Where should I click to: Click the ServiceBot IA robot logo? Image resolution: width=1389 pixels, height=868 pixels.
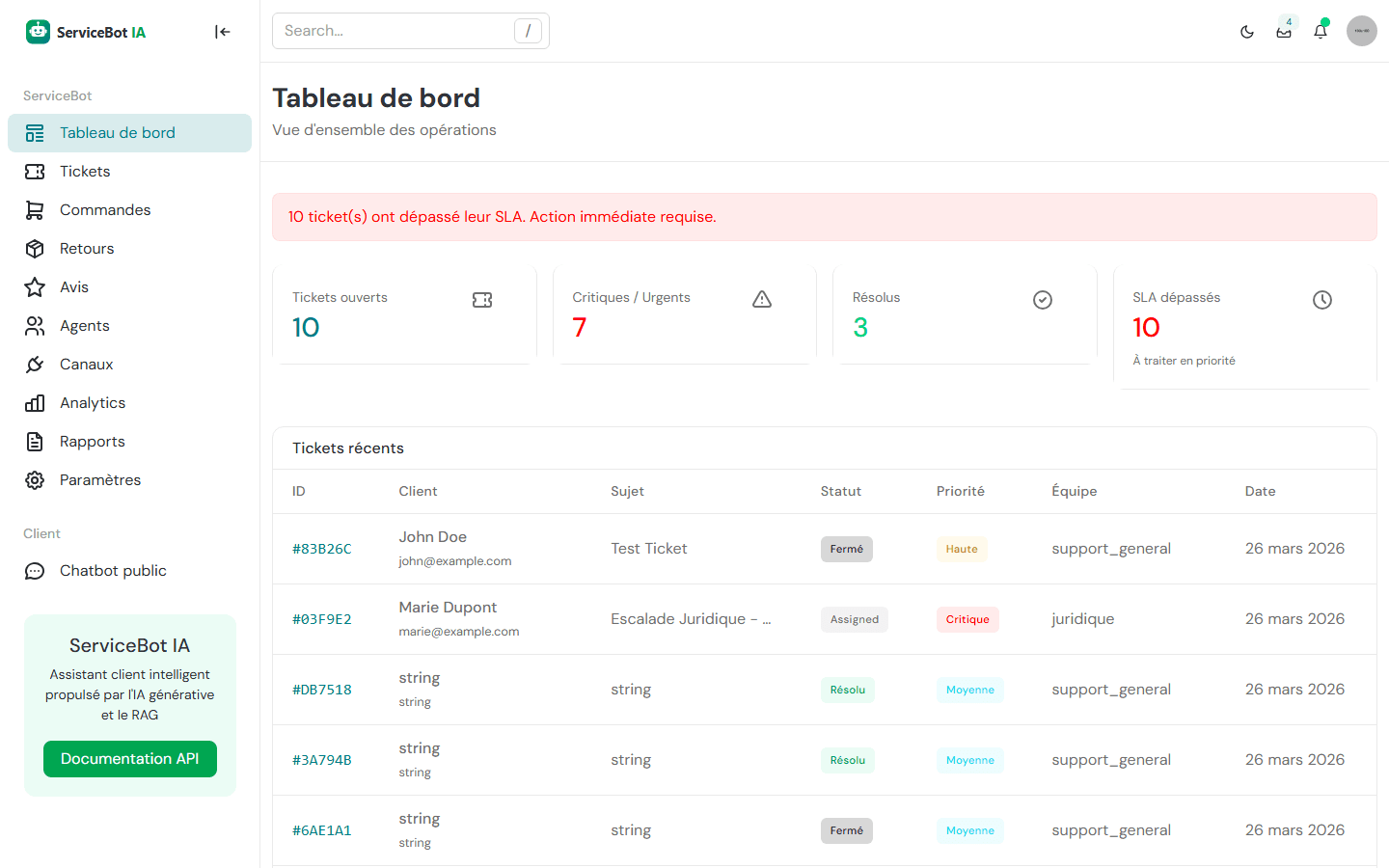point(38,32)
